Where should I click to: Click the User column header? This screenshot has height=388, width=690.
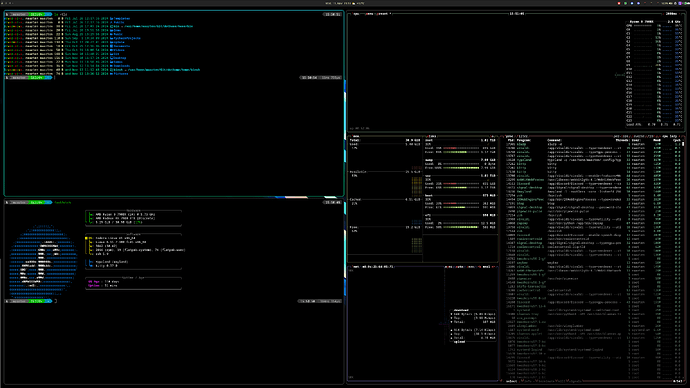click(635, 140)
